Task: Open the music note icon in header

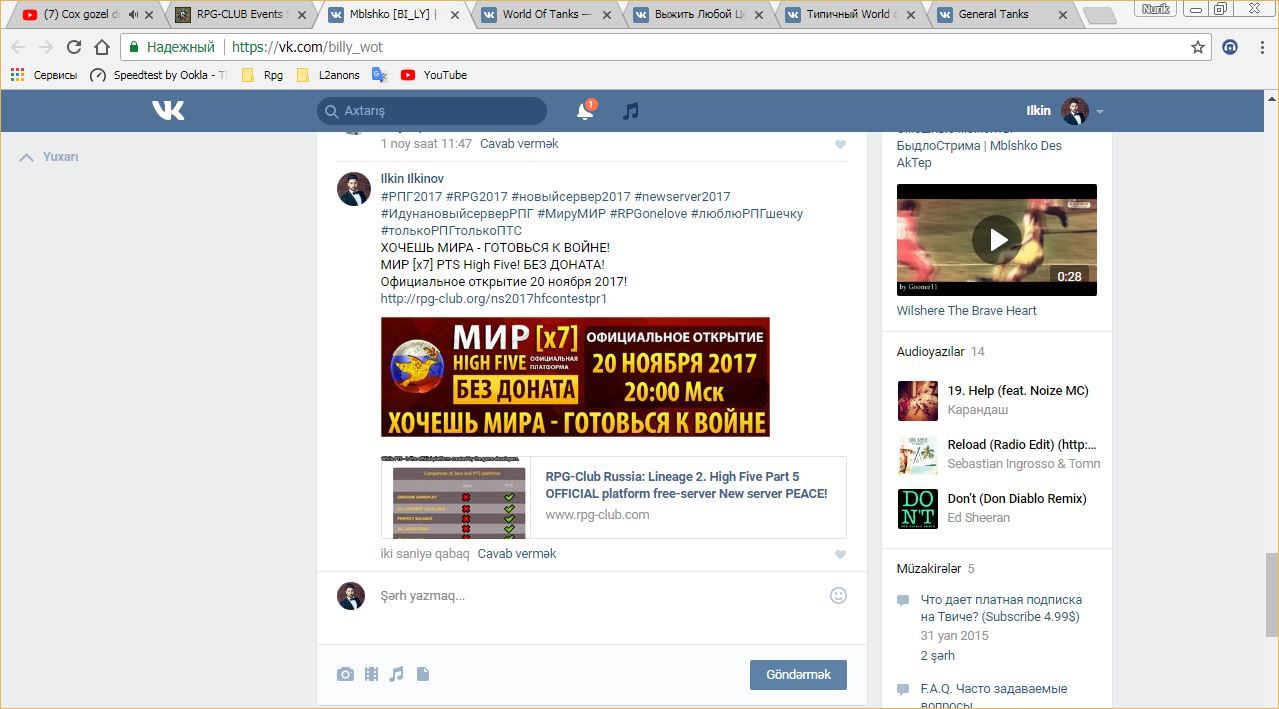Action: (630, 111)
